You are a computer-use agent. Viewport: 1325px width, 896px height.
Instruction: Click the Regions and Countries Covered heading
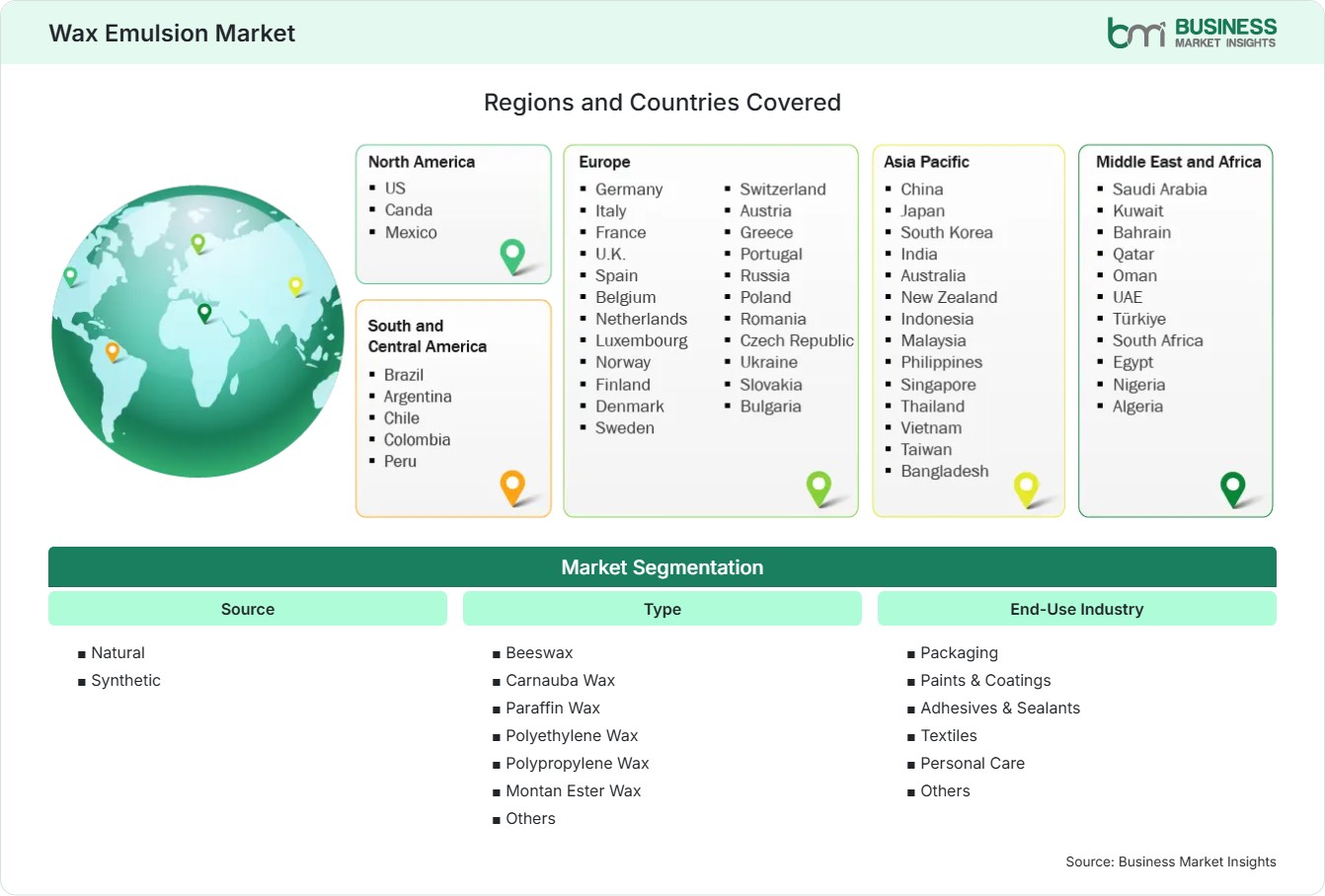(x=662, y=103)
